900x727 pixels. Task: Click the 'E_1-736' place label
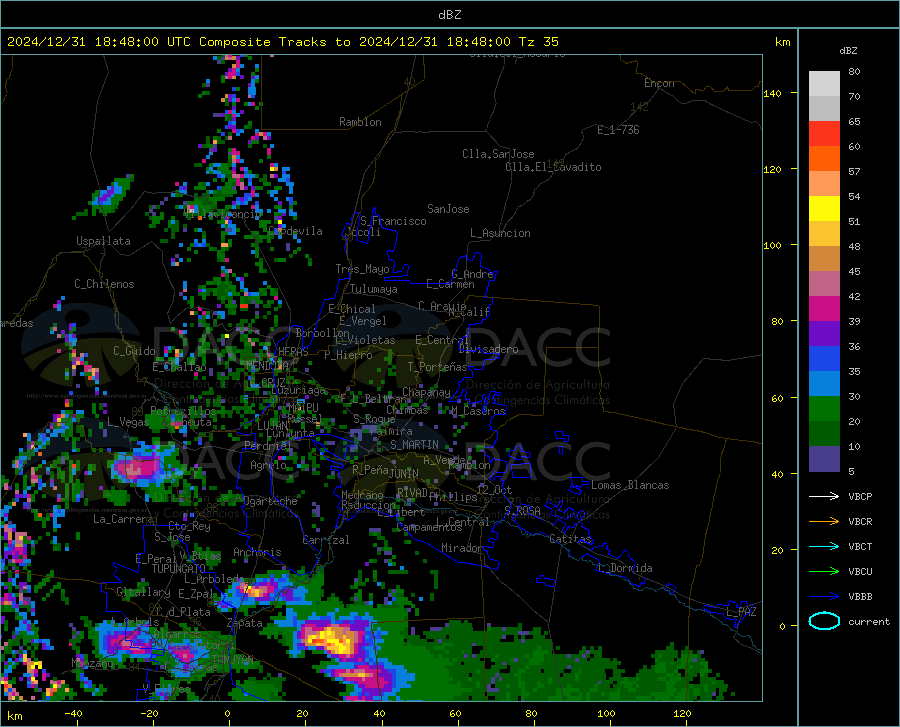tap(618, 130)
